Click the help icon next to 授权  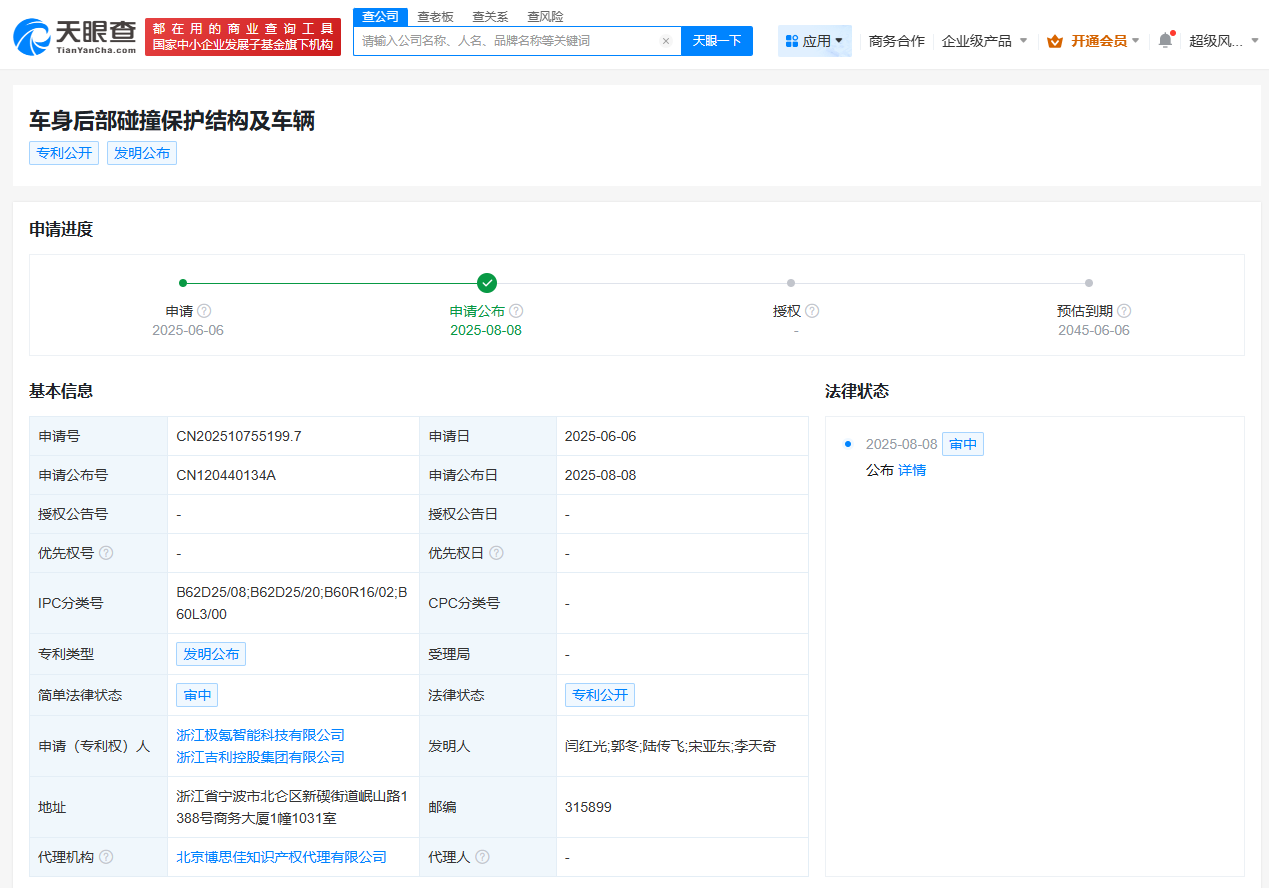coord(812,311)
